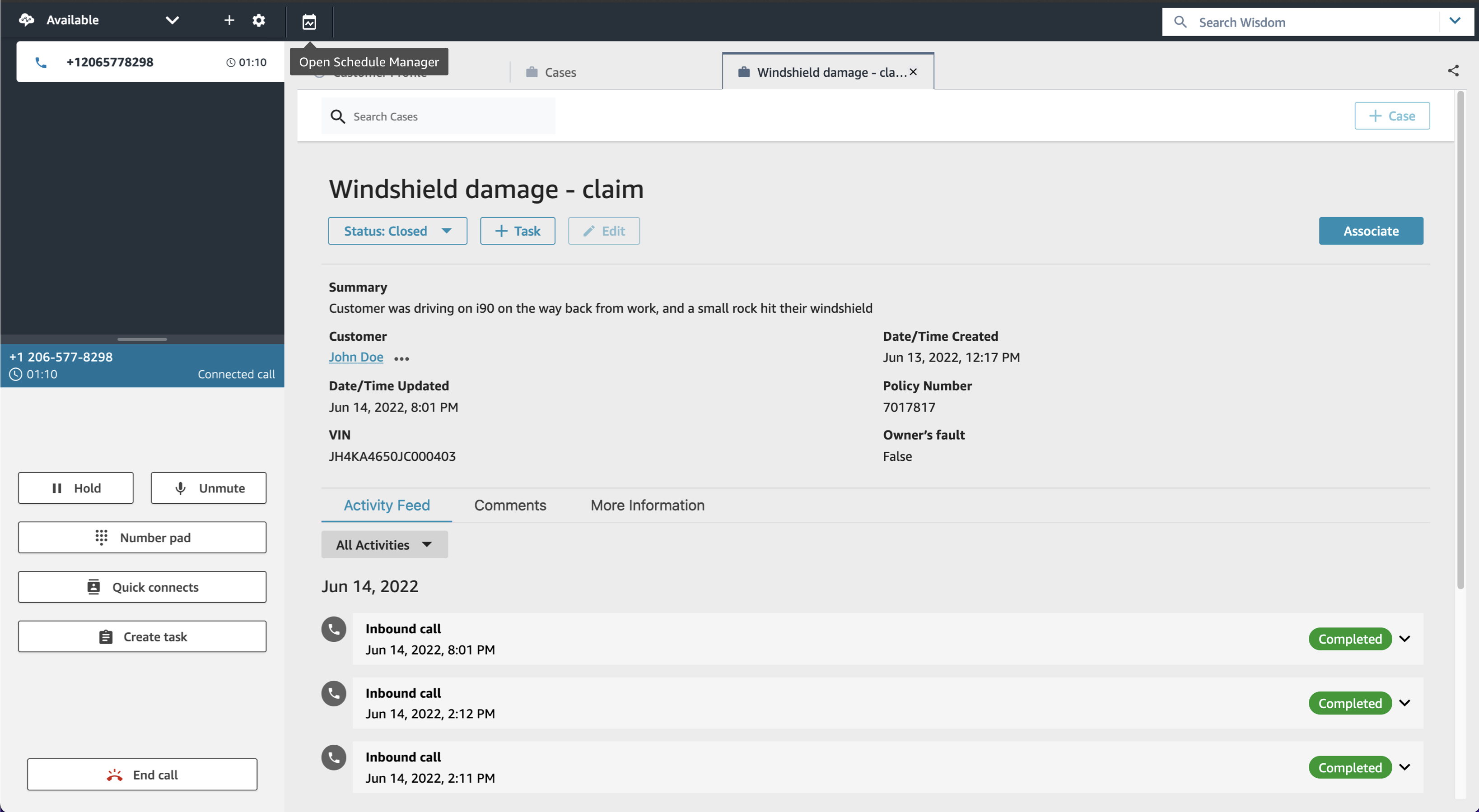This screenshot has width=1479, height=812.
Task: Click the Unmute microphone icon
Action: [179, 488]
